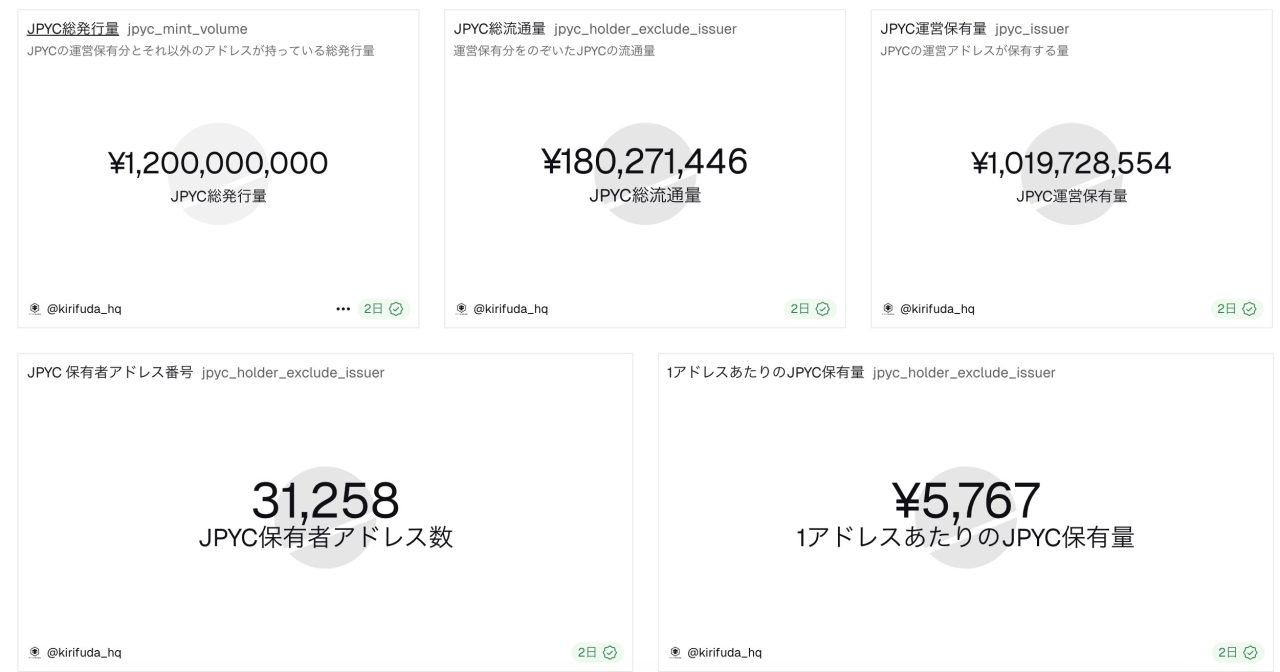Click the 2日 indicator on JPYC運営保有量 card
Viewport: 1280px width, 672px height.
click(x=1225, y=308)
